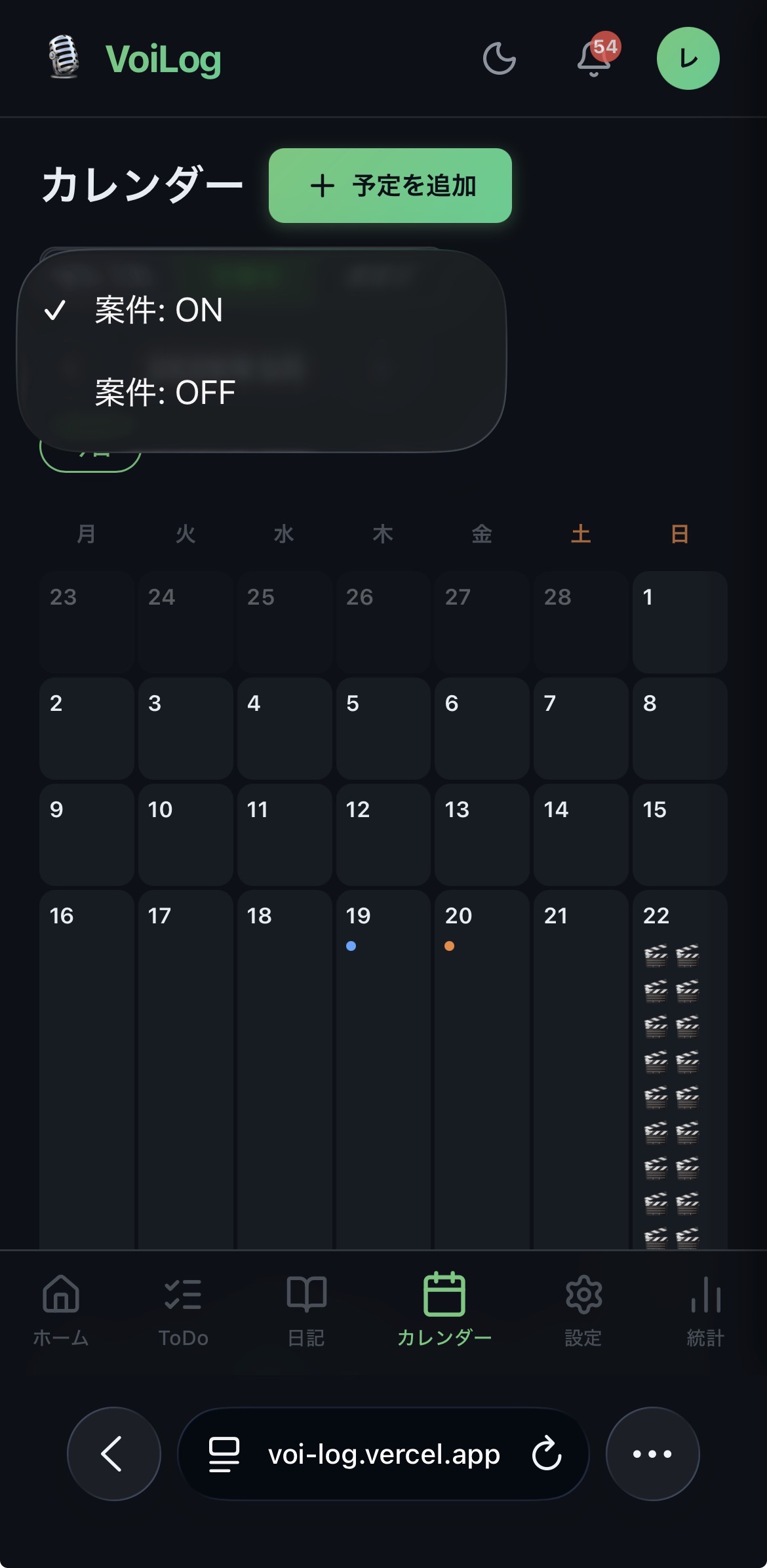Toggle dark mode with the moon icon
767x1568 pixels.
pos(499,58)
